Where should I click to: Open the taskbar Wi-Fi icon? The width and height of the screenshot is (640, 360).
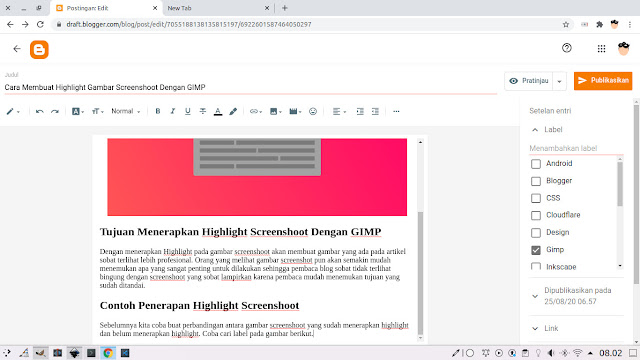coord(577,353)
